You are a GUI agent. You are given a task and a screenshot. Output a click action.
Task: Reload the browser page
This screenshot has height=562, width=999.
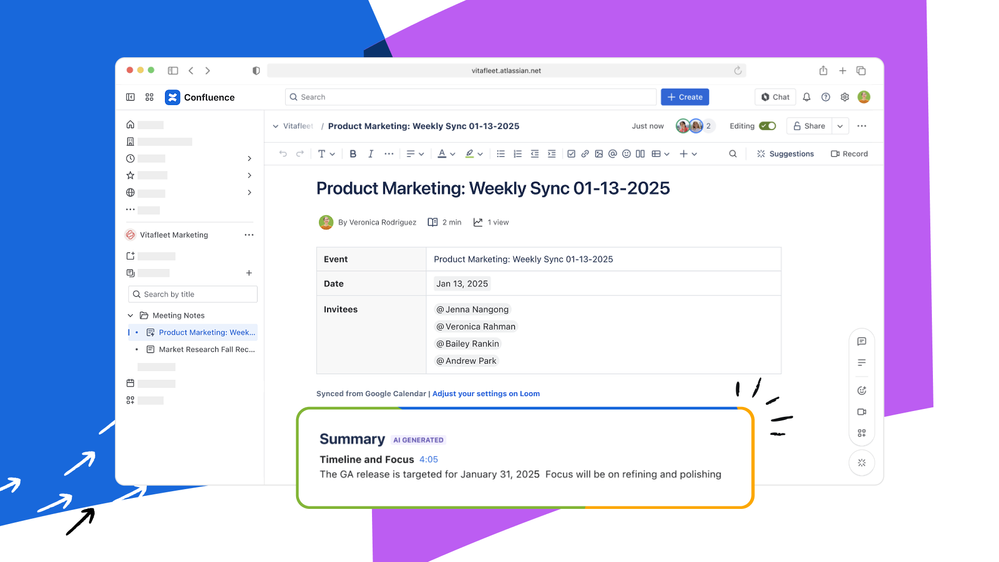[x=738, y=71]
